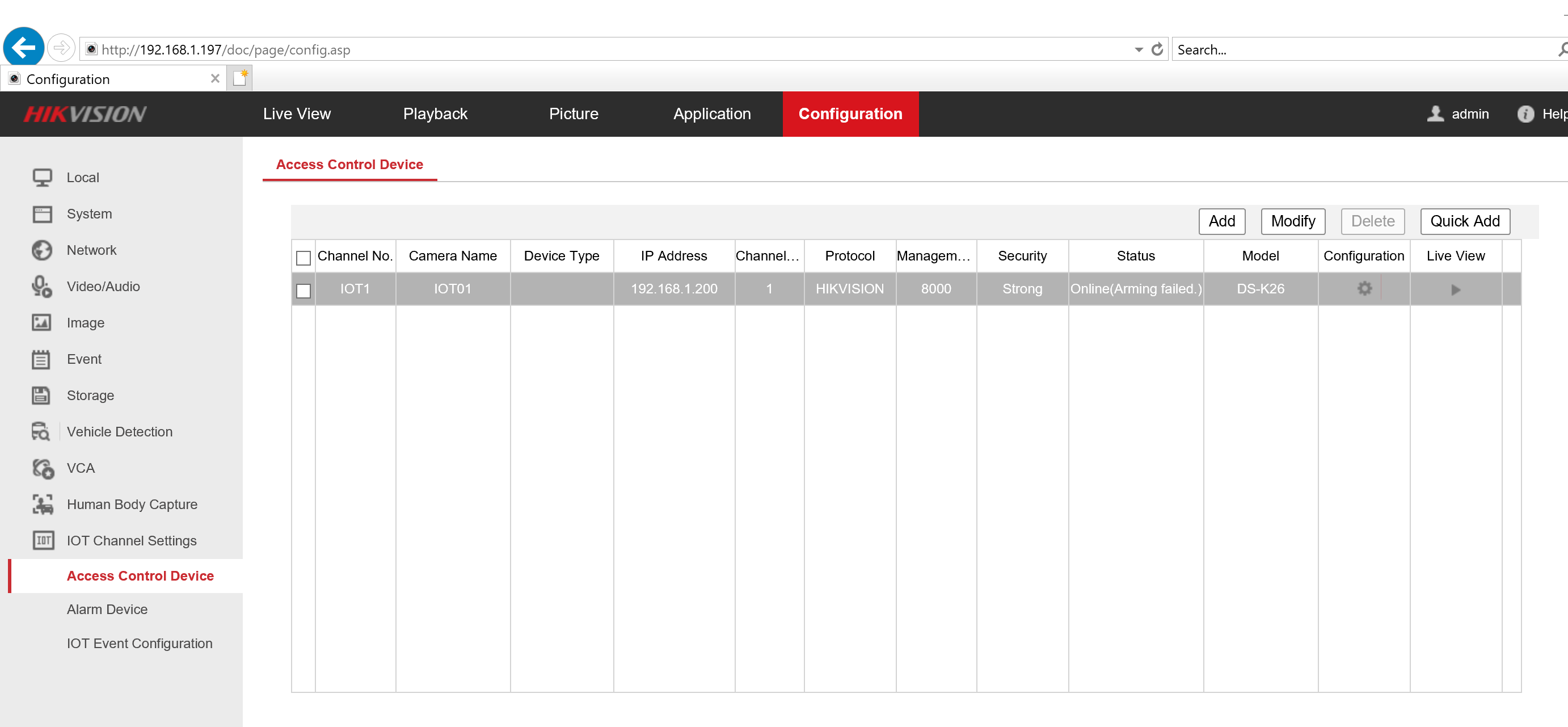Click the Configuration gear icon for IOT01

(x=1364, y=288)
